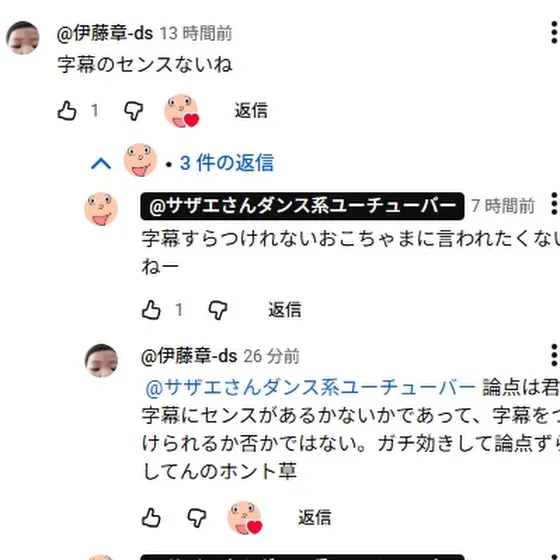Viewport: 560px width, 560px height.
Task: Dislike the 7 時間前 reply comment
Action: coord(218,310)
